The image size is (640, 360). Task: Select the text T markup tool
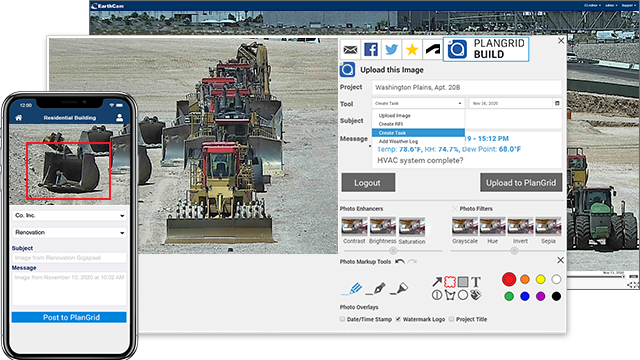pyautogui.click(x=476, y=282)
